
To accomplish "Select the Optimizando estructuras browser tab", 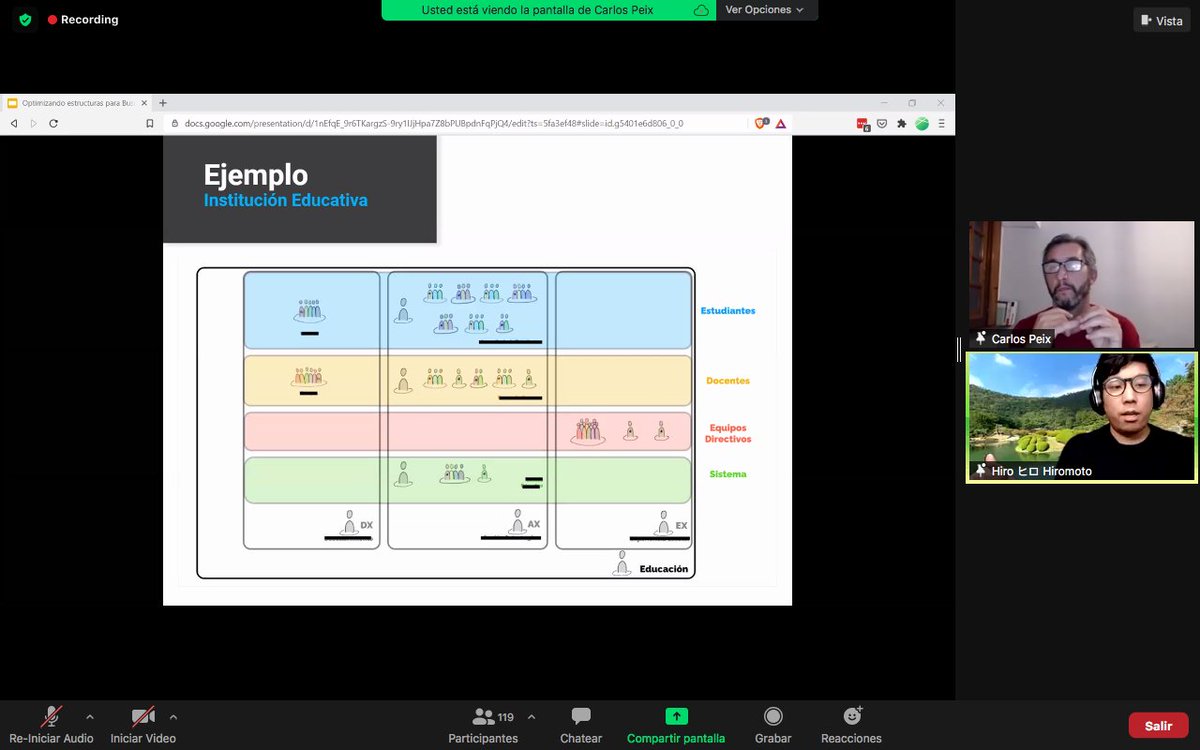I will coord(78,103).
